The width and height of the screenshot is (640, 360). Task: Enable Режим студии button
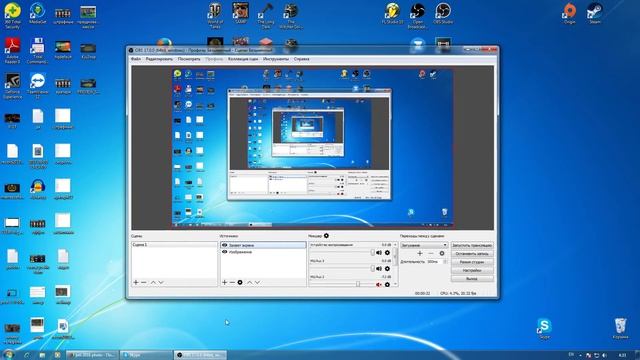click(472, 262)
